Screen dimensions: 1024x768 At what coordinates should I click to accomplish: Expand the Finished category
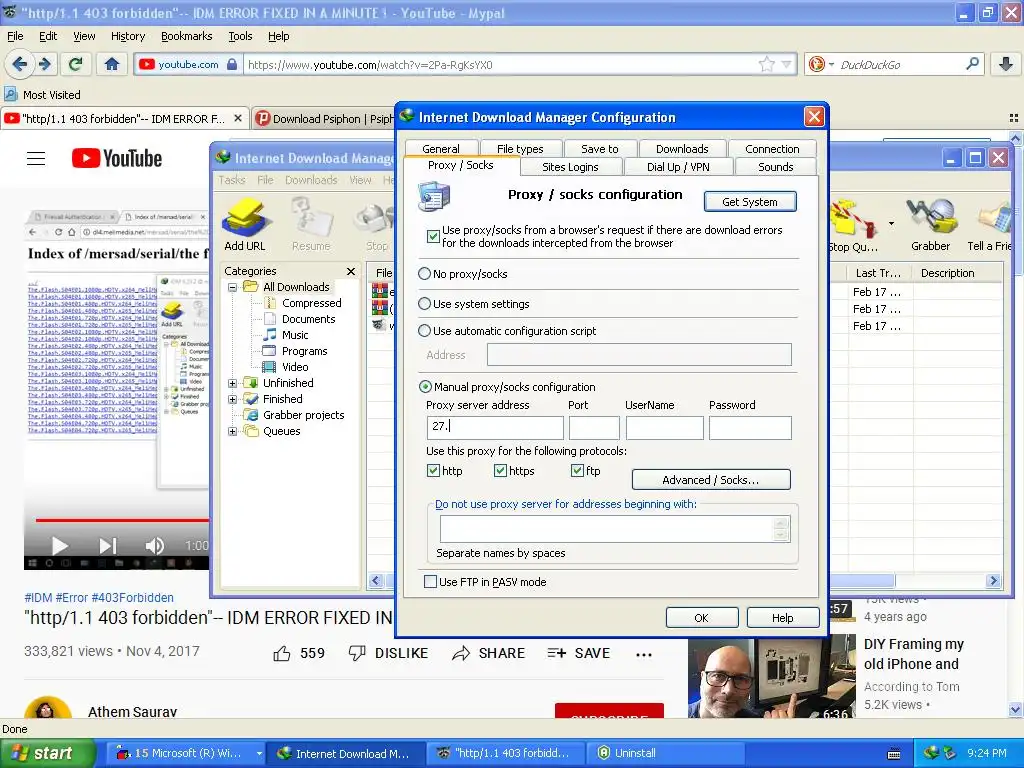(232, 399)
